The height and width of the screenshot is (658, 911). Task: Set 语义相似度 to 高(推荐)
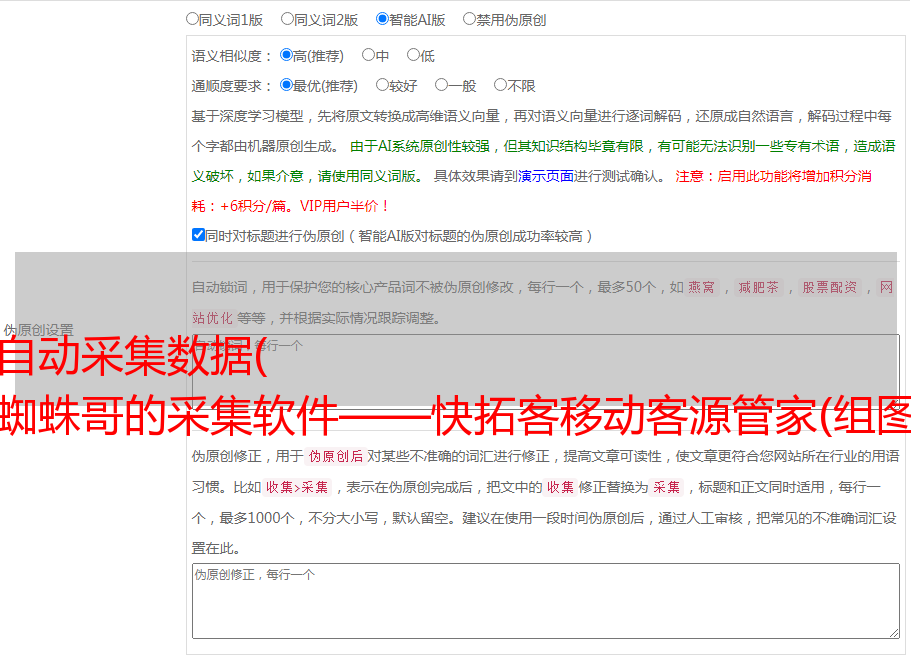(286, 55)
